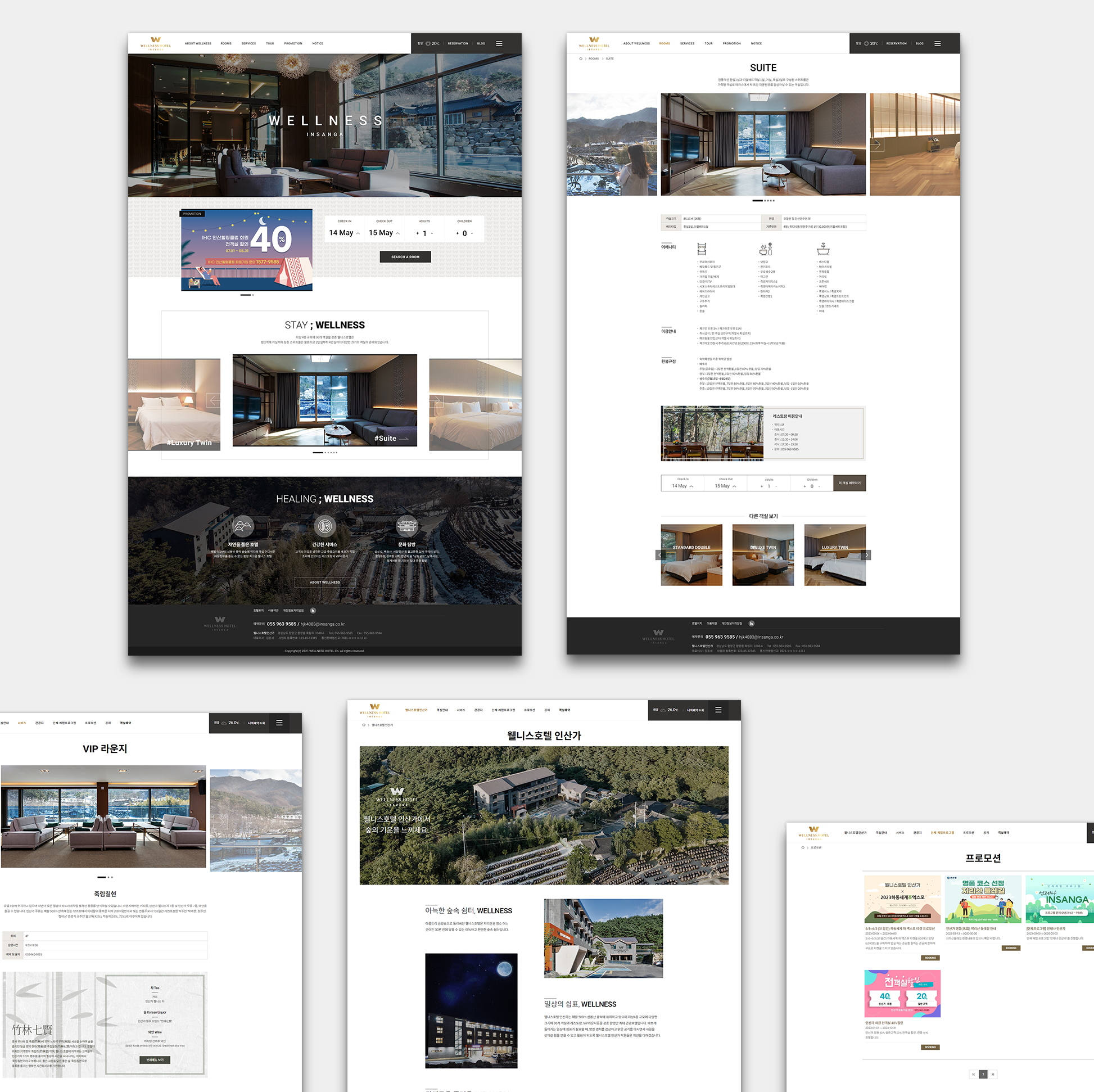This screenshot has width=1094, height=1092.
Task: Click mountain icon in Healing Wellness section
Action: [243, 526]
